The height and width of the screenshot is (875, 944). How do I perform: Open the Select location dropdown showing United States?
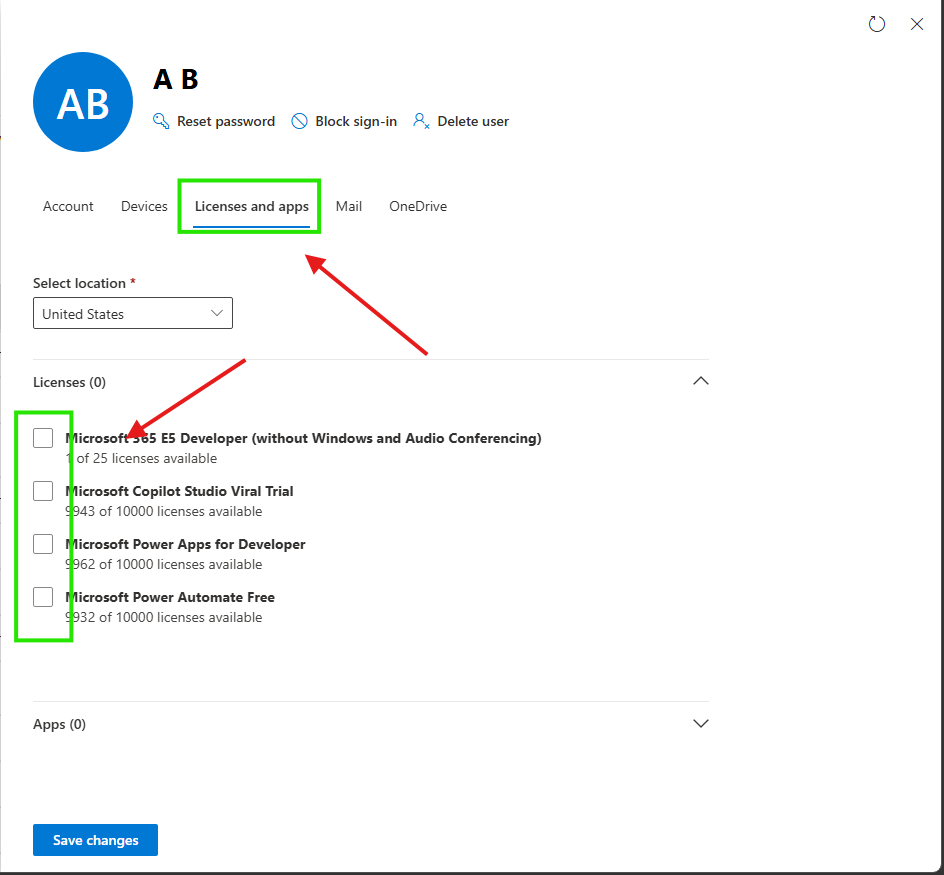[133, 313]
